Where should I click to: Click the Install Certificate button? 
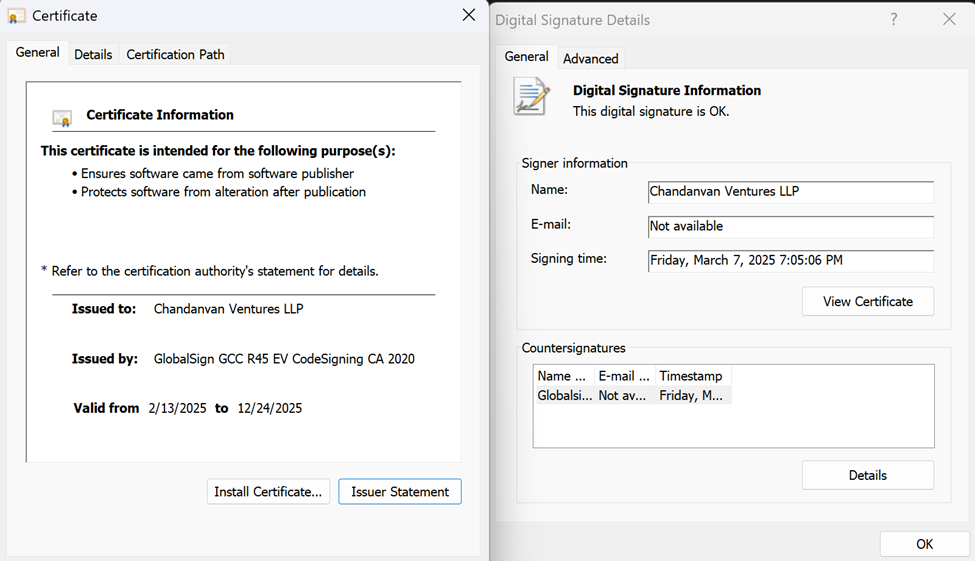(268, 491)
